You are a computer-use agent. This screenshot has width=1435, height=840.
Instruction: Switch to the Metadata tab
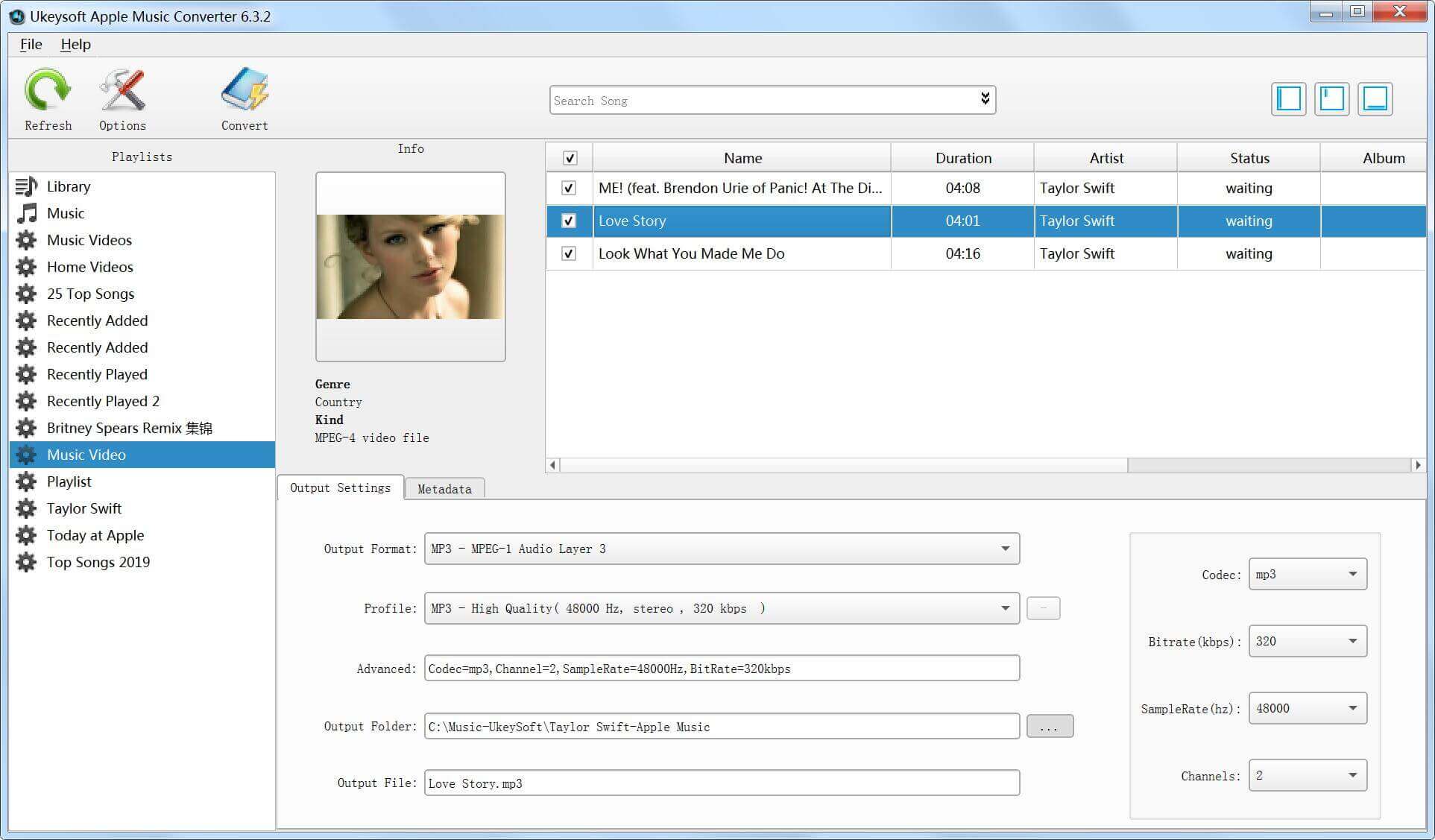[444, 489]
